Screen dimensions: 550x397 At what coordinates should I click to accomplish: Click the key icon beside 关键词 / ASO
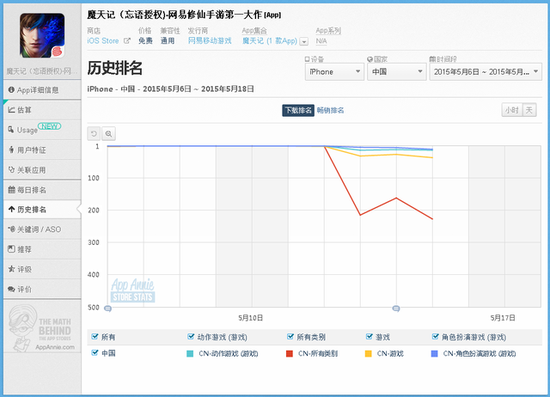click(x=11, y=229)
